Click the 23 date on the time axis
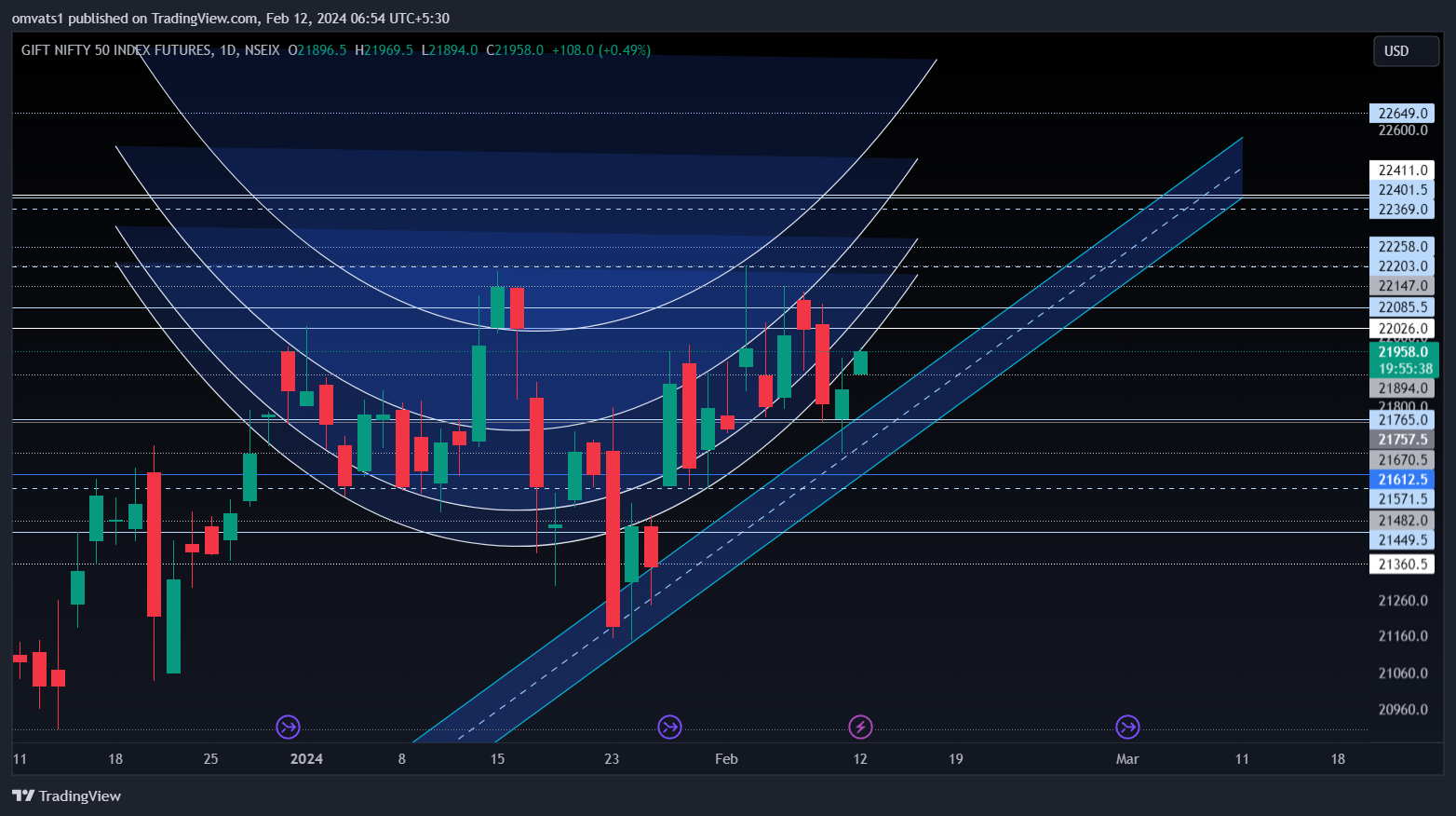 tap(612, 759)
